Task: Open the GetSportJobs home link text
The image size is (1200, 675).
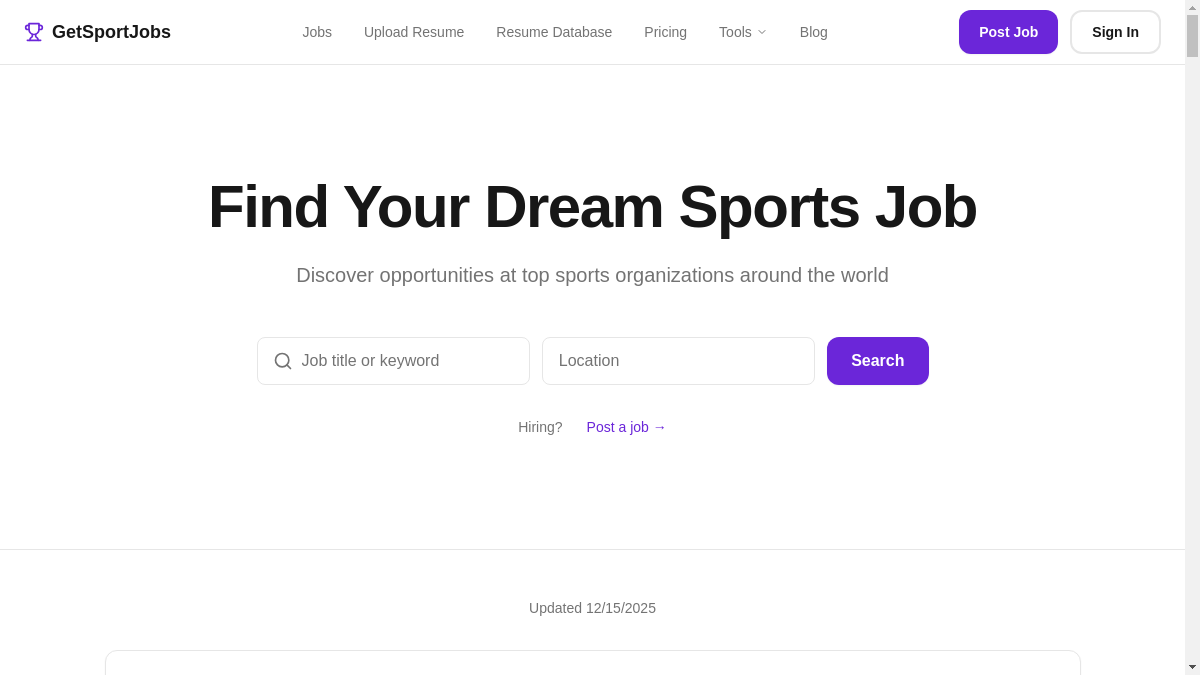Action: pos(111,32)
